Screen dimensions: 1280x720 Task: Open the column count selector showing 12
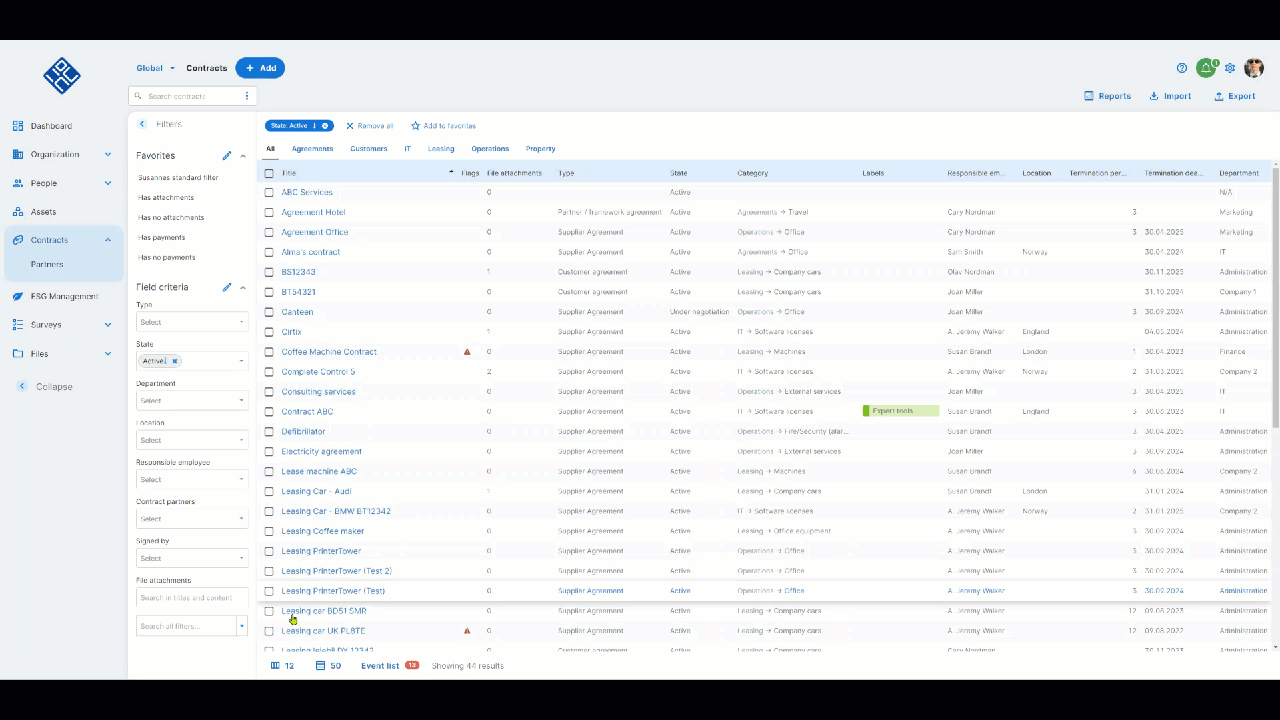[x=282, y=665]
